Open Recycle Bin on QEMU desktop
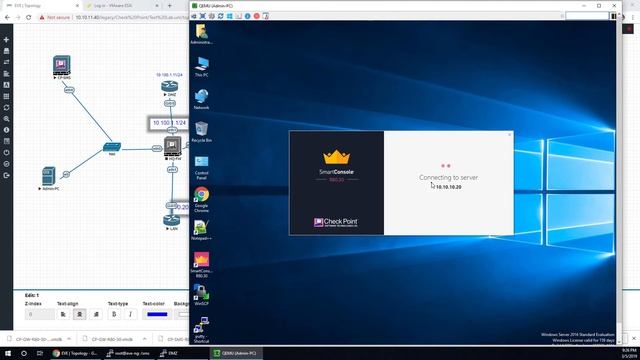 tap(201, 131)
